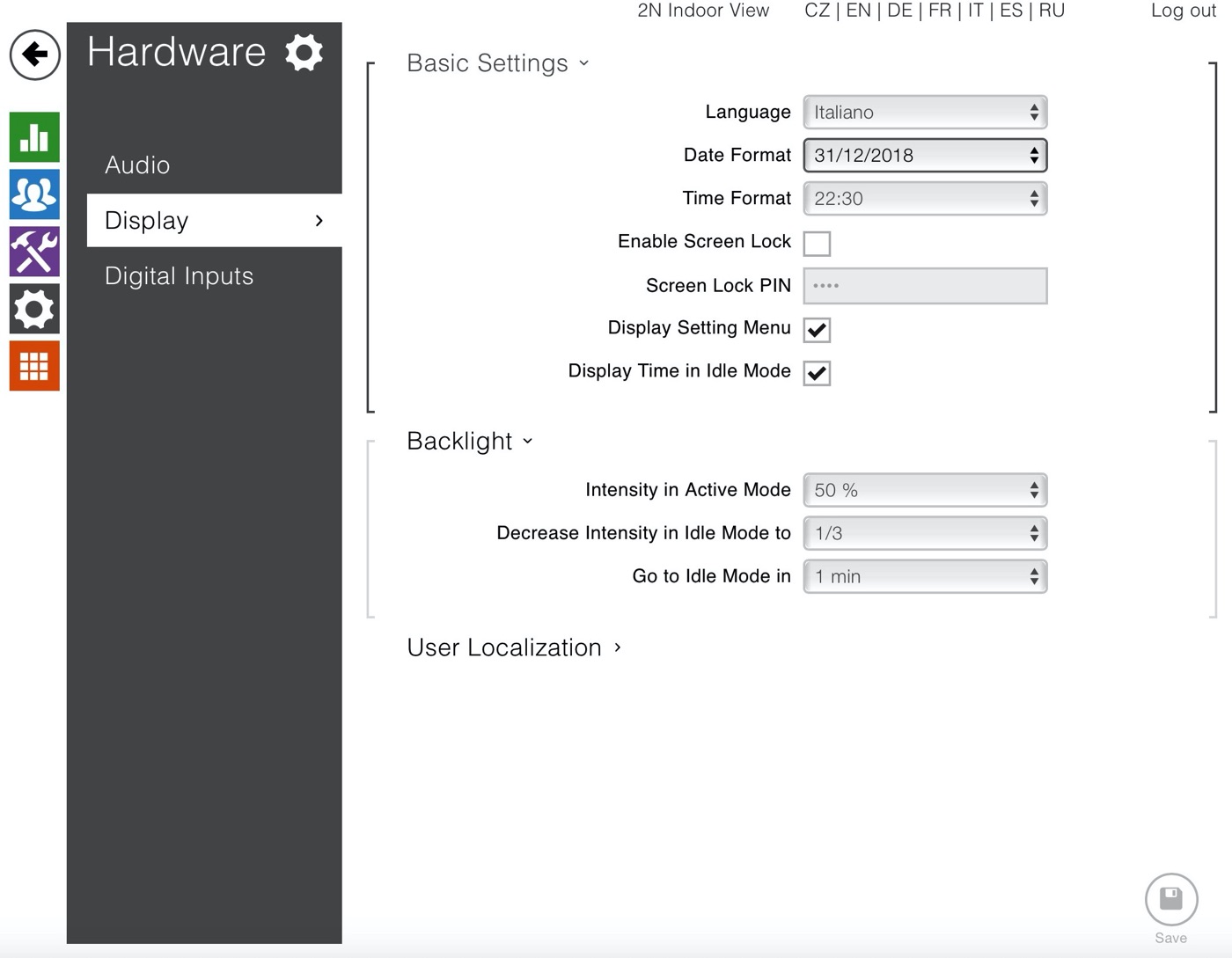Open the Time Format dropdown
1232x958 pixels.
[925, 199]
